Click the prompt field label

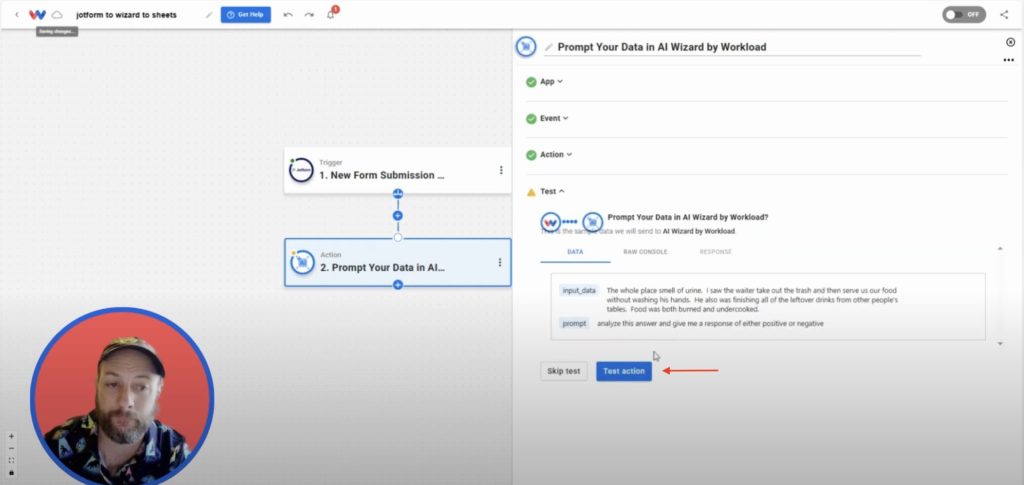[x=575, y=323]
